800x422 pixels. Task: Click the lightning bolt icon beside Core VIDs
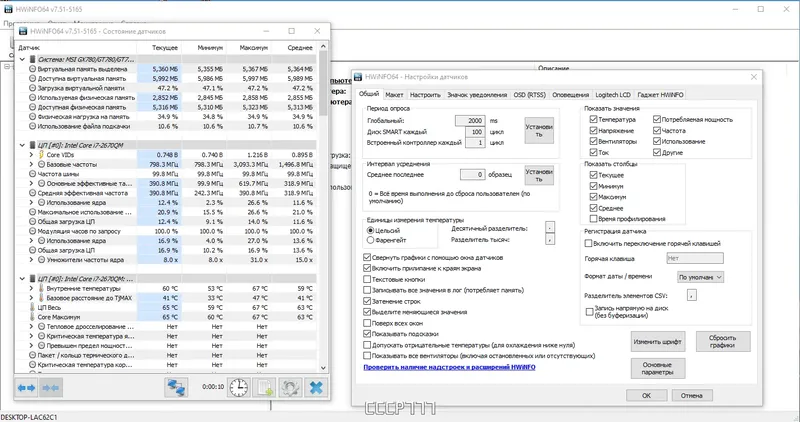pos(41,155)
